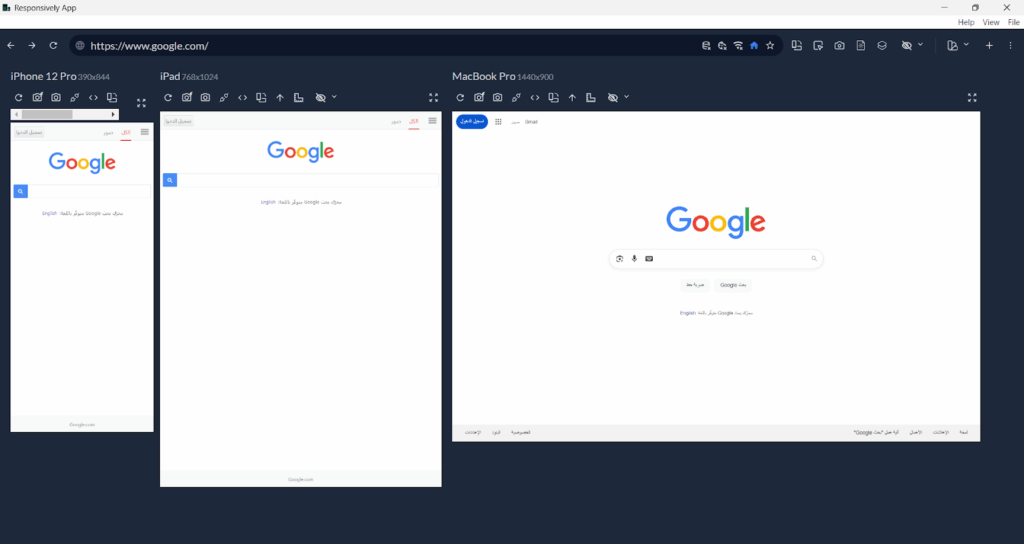Rotate all devices from the main toolbar
This screenshot has height=544, width=1024.
[797, 46]
